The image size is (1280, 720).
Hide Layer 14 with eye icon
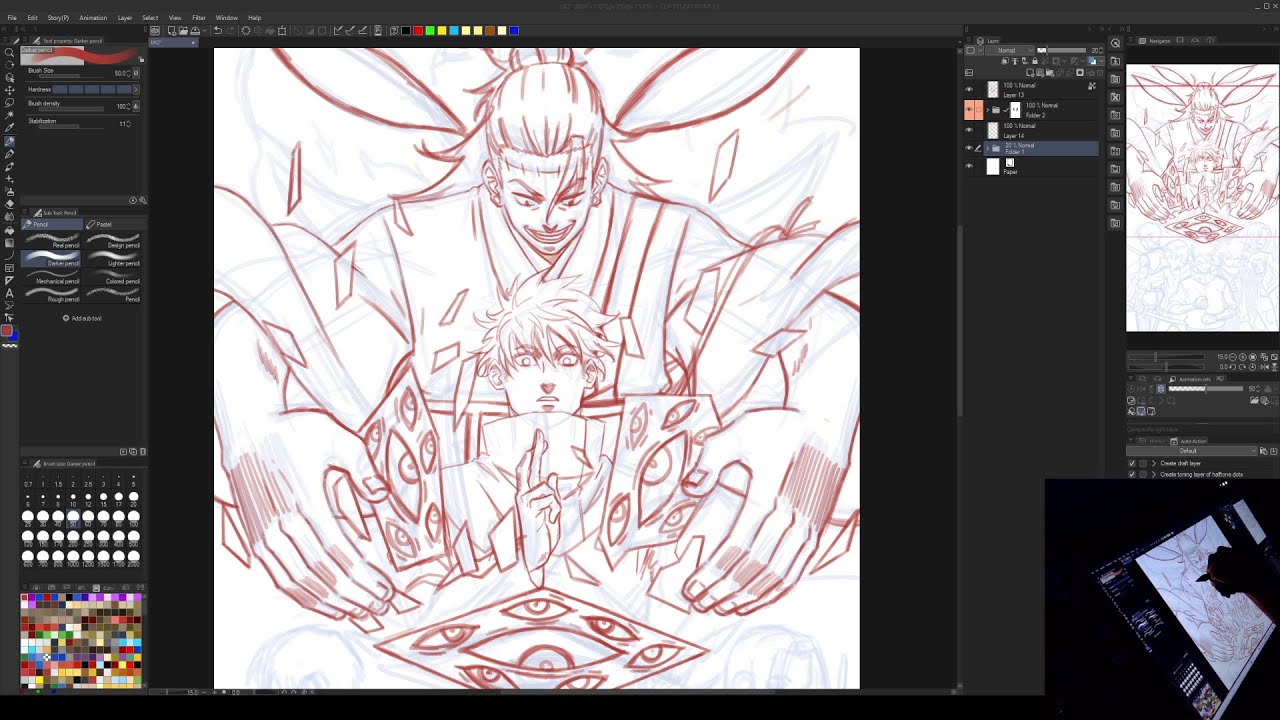[968, 131]
